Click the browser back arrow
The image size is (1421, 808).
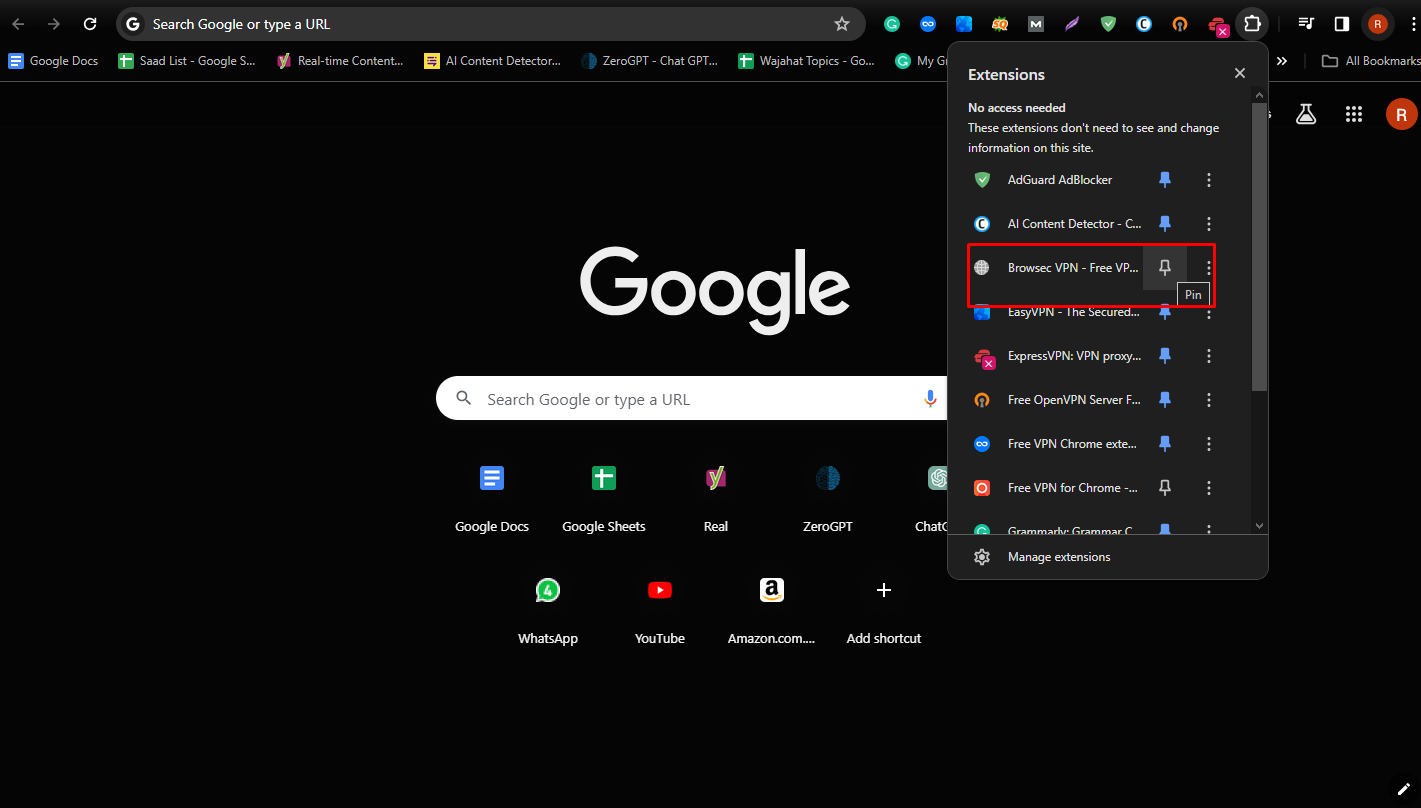(18, 24)
